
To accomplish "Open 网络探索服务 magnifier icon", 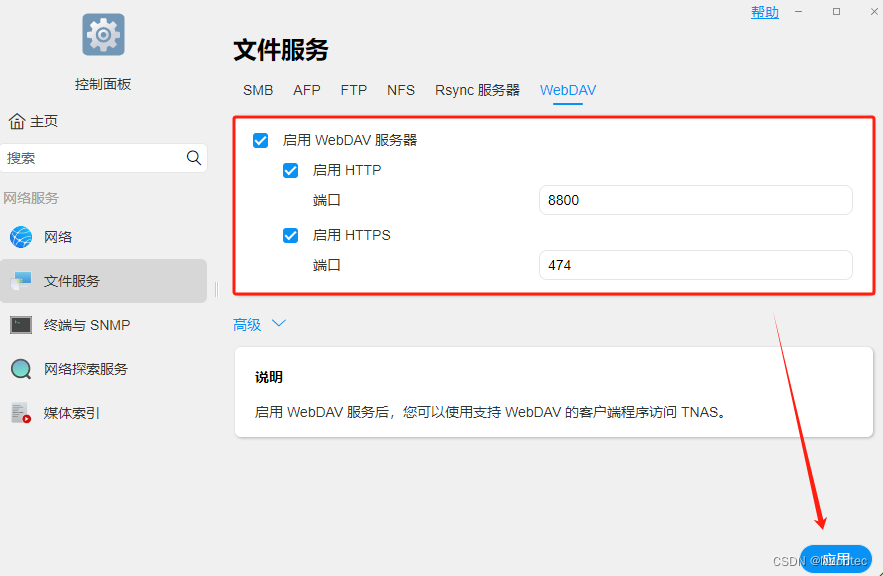I will pos(21,369).
